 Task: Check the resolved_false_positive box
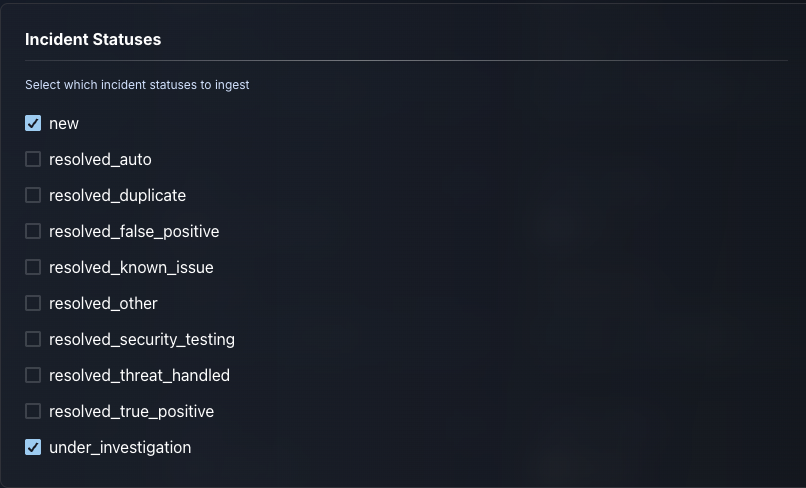33,231
